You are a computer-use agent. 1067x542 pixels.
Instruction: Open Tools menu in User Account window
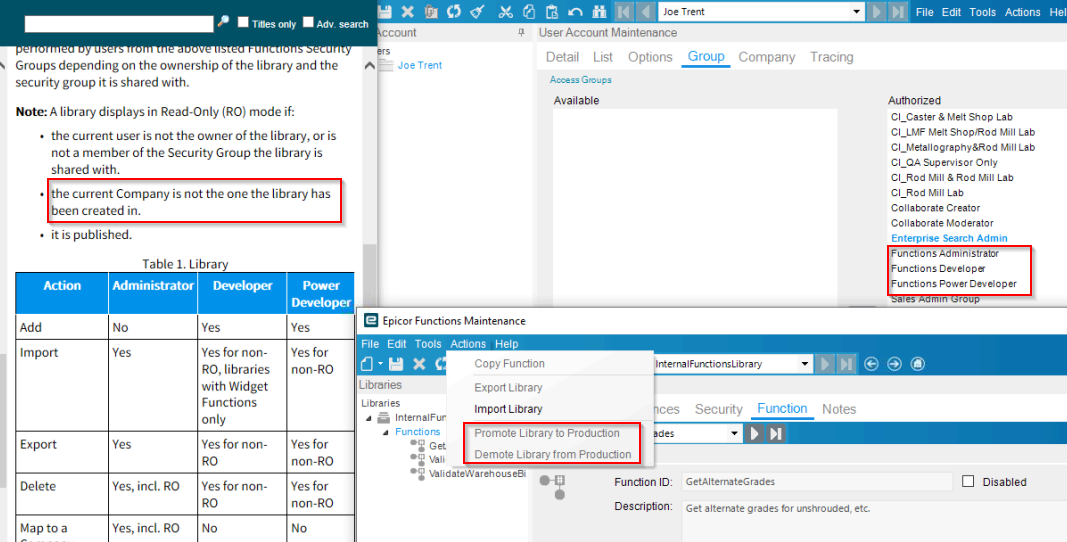(x=983, y=12)
